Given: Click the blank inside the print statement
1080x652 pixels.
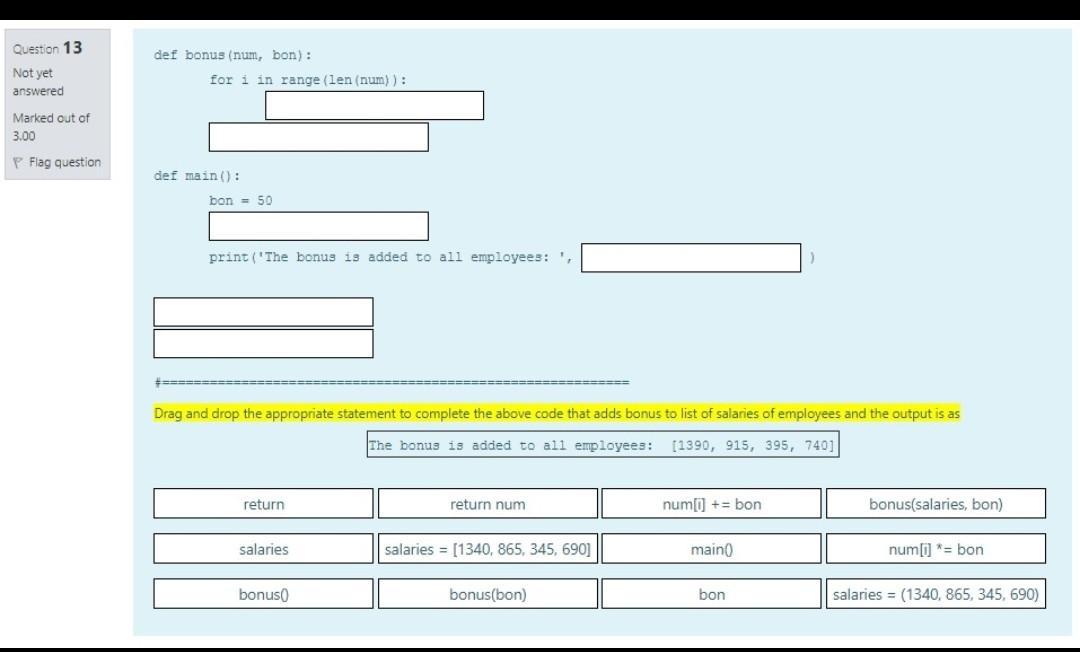Looking at the screenshot, I should tap(691, 257).
